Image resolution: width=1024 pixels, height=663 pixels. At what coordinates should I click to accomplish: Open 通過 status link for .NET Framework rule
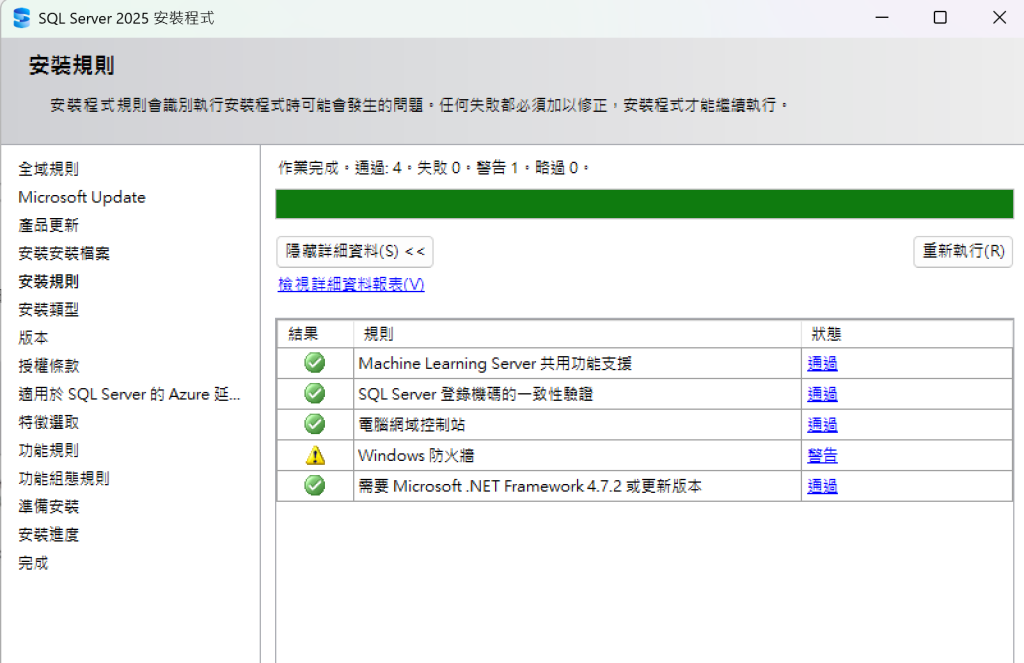click(822, 486)
